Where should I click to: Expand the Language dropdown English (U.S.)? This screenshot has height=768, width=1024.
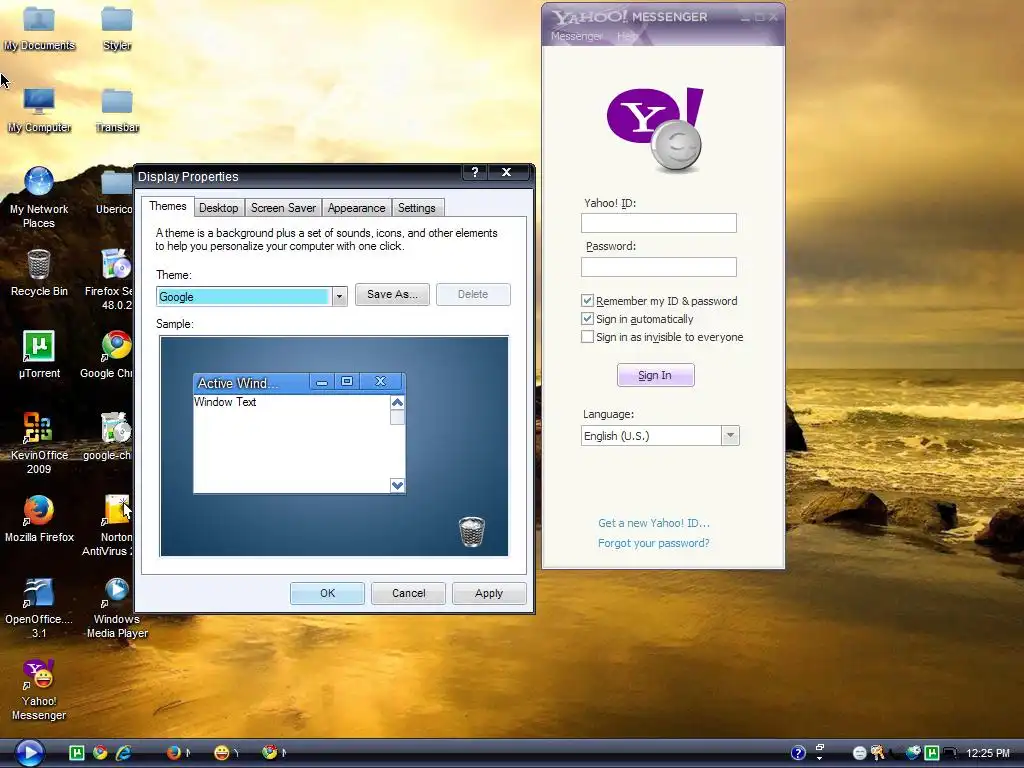(x=730, y=436)
